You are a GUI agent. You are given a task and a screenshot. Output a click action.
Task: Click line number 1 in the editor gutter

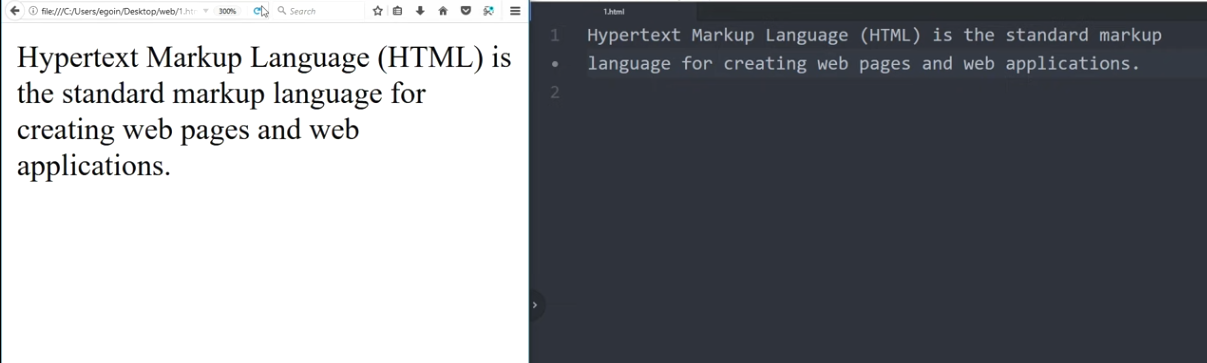pyautogui.click(x=554, y=36)
